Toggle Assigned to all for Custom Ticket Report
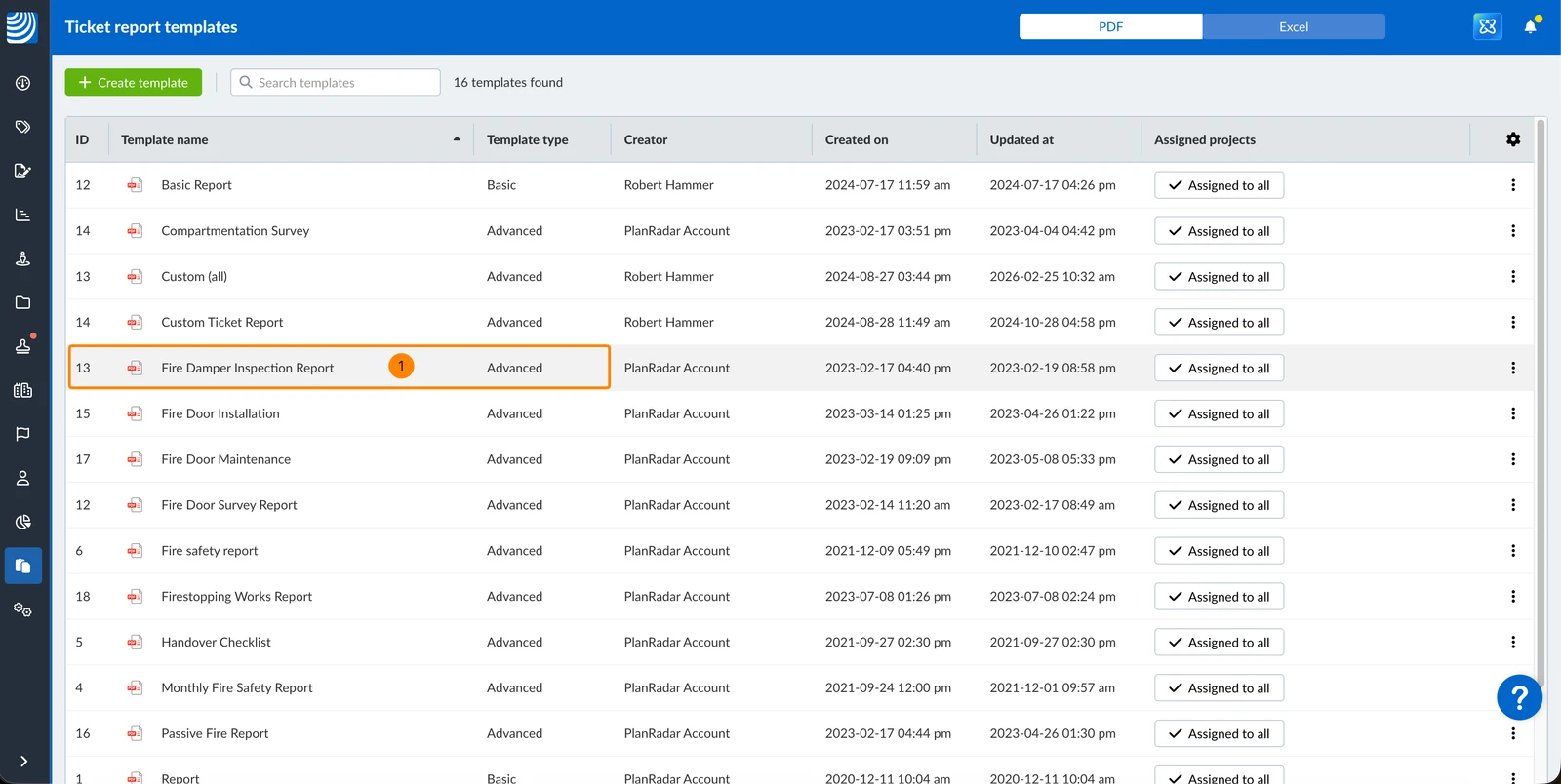The image size is (1561, 784). tap(1219, 322)
